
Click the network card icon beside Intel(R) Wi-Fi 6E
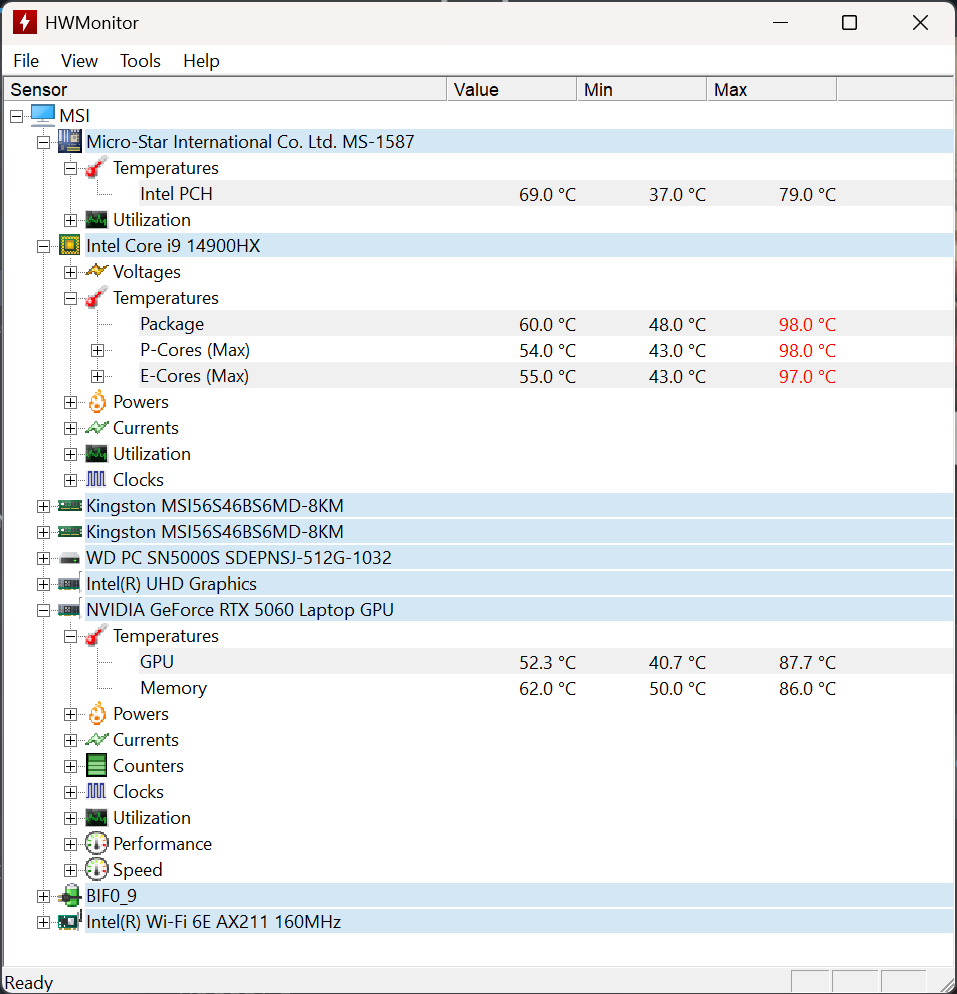coord(70,921)
